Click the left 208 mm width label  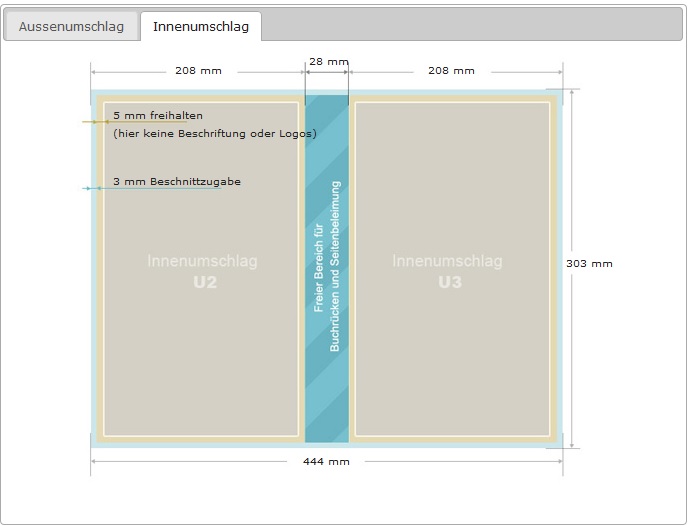pos(198,70)
